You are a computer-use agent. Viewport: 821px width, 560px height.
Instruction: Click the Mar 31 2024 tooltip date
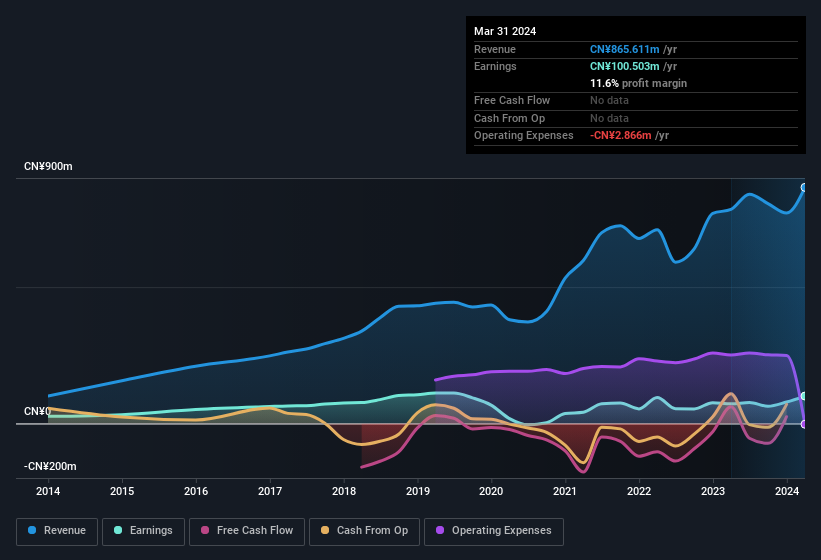(x=505, y=31)
